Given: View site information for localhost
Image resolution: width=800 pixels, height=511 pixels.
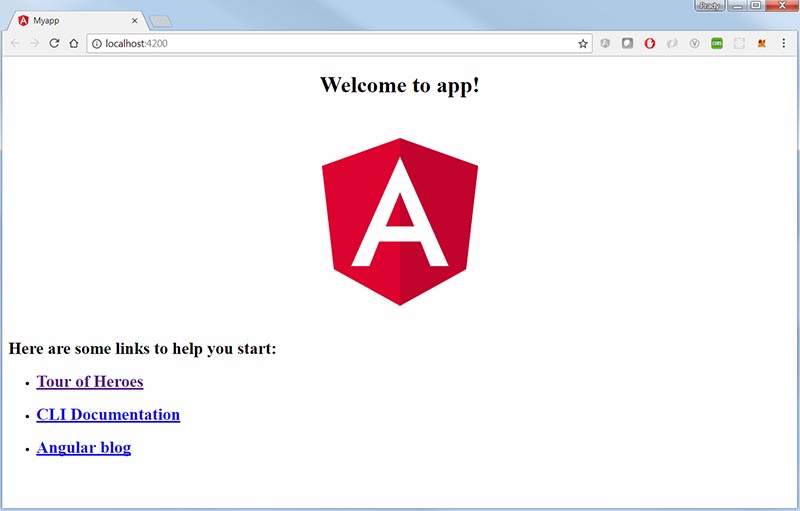Looking at the screenshot, I should tap(96, 44).
